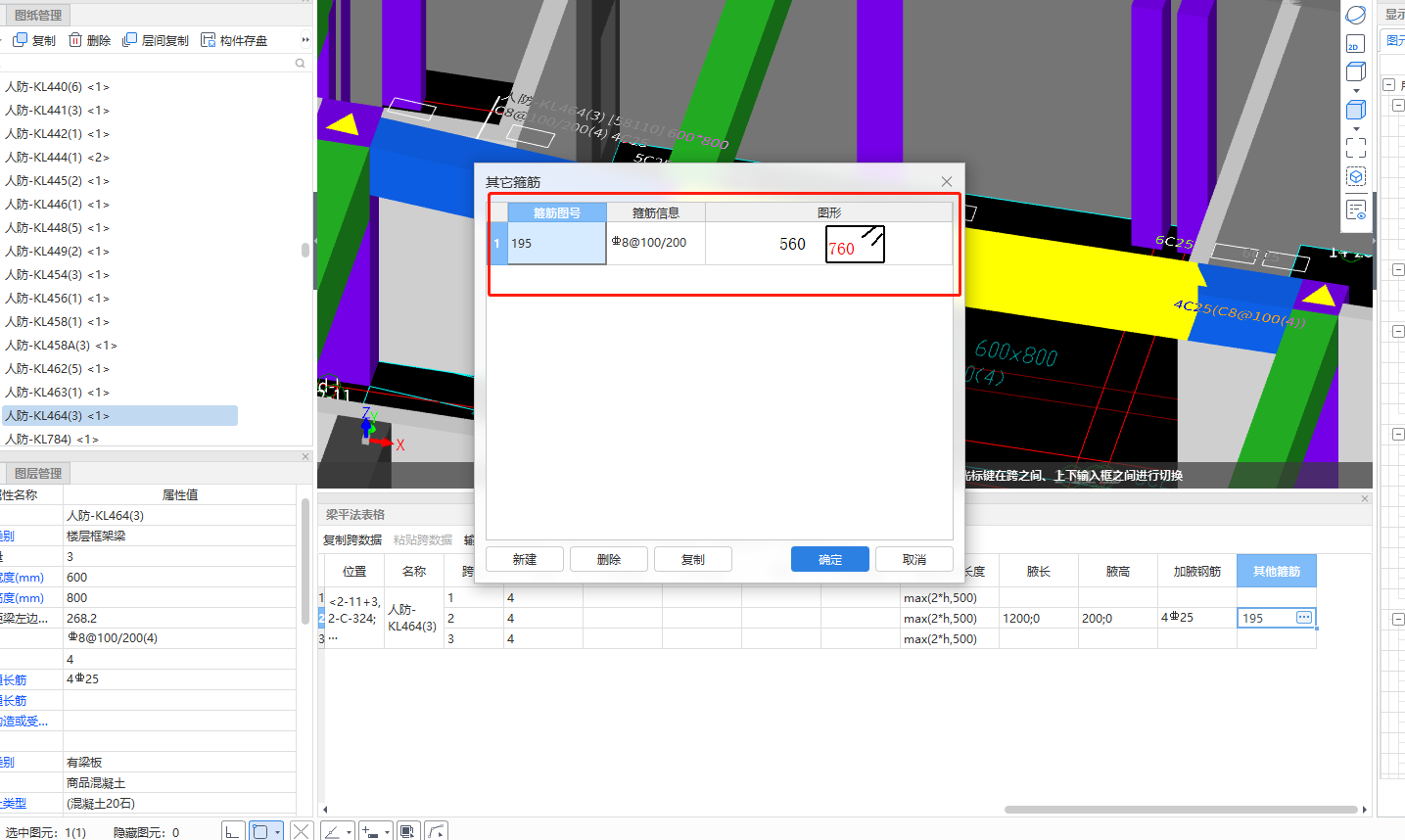Open the 图纸管理 tab
Viewport: 1405px width, 840px height.
click(x=38, y=15)
